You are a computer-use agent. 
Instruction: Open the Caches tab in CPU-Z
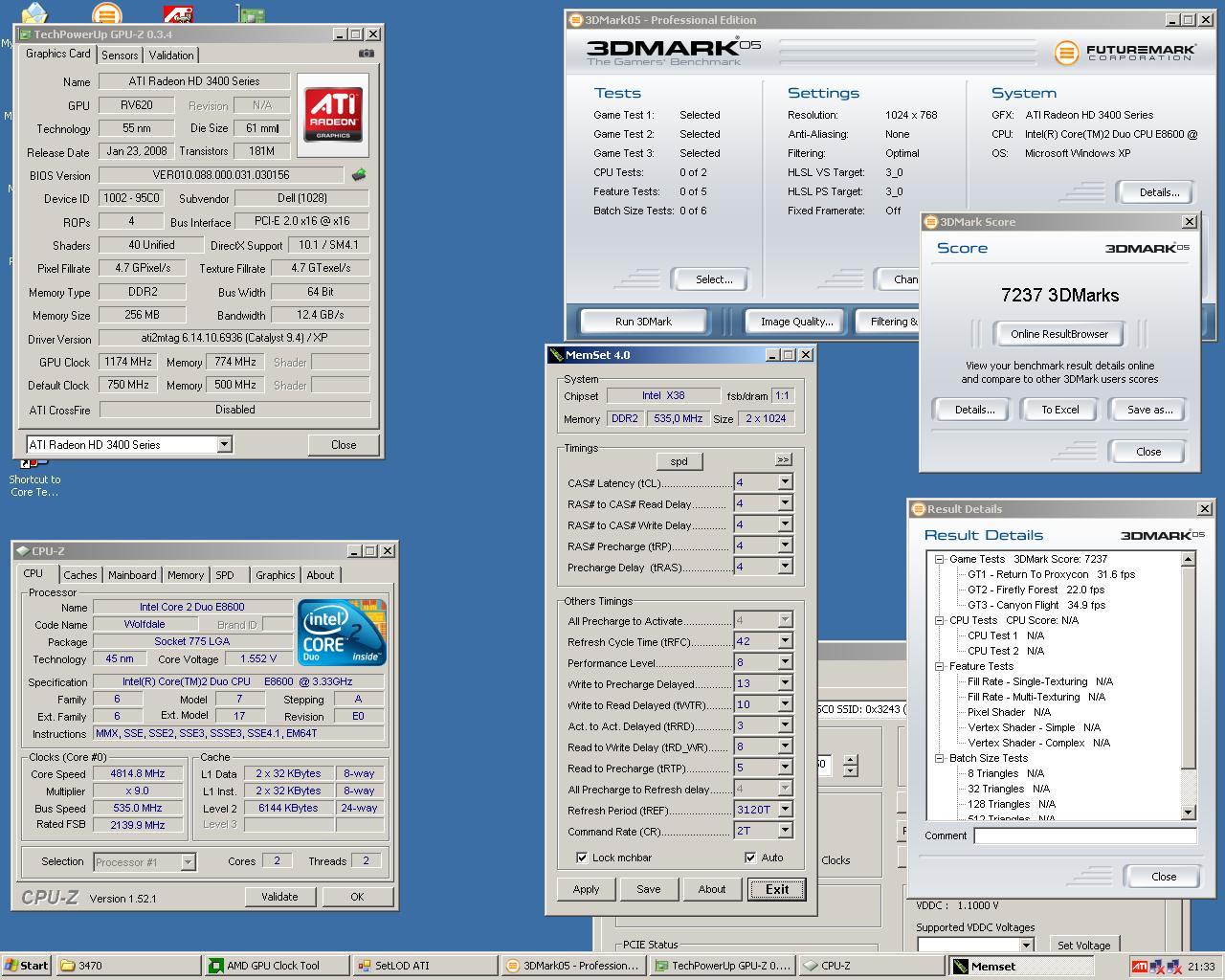(79, 575)
